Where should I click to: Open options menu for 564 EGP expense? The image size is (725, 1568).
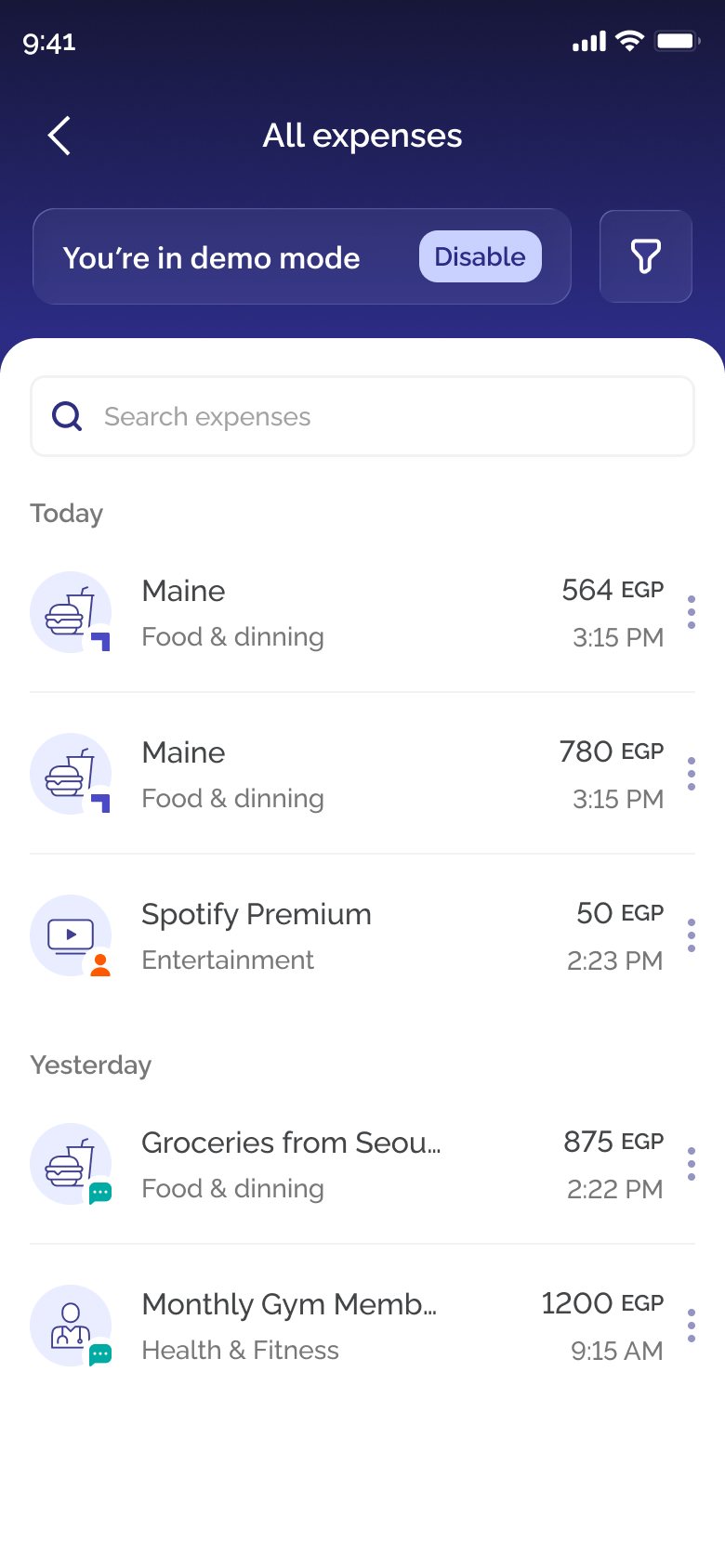(691, 612)
